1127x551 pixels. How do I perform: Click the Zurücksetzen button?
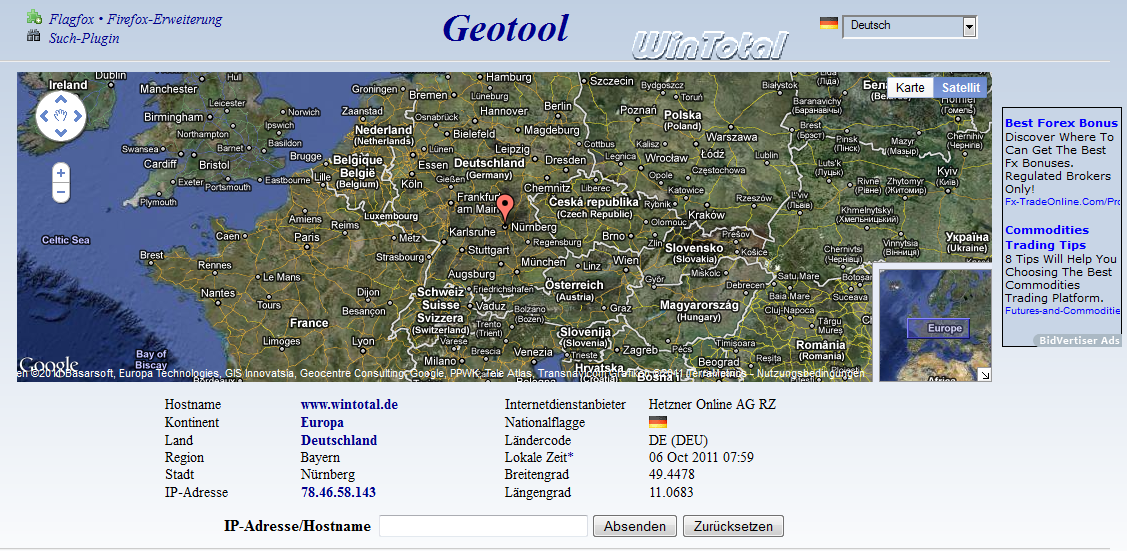(x=733, y=527)
